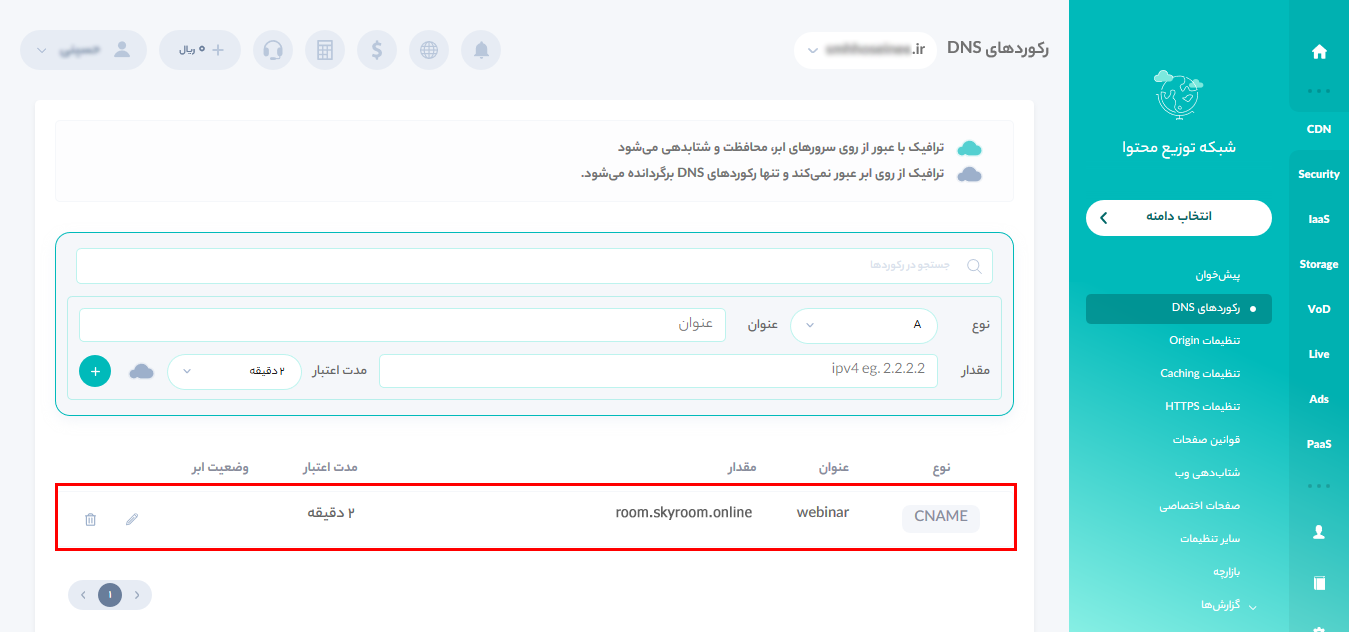Open the notifications bell icon
This screenshot has width=1349, height=632.
481,50
